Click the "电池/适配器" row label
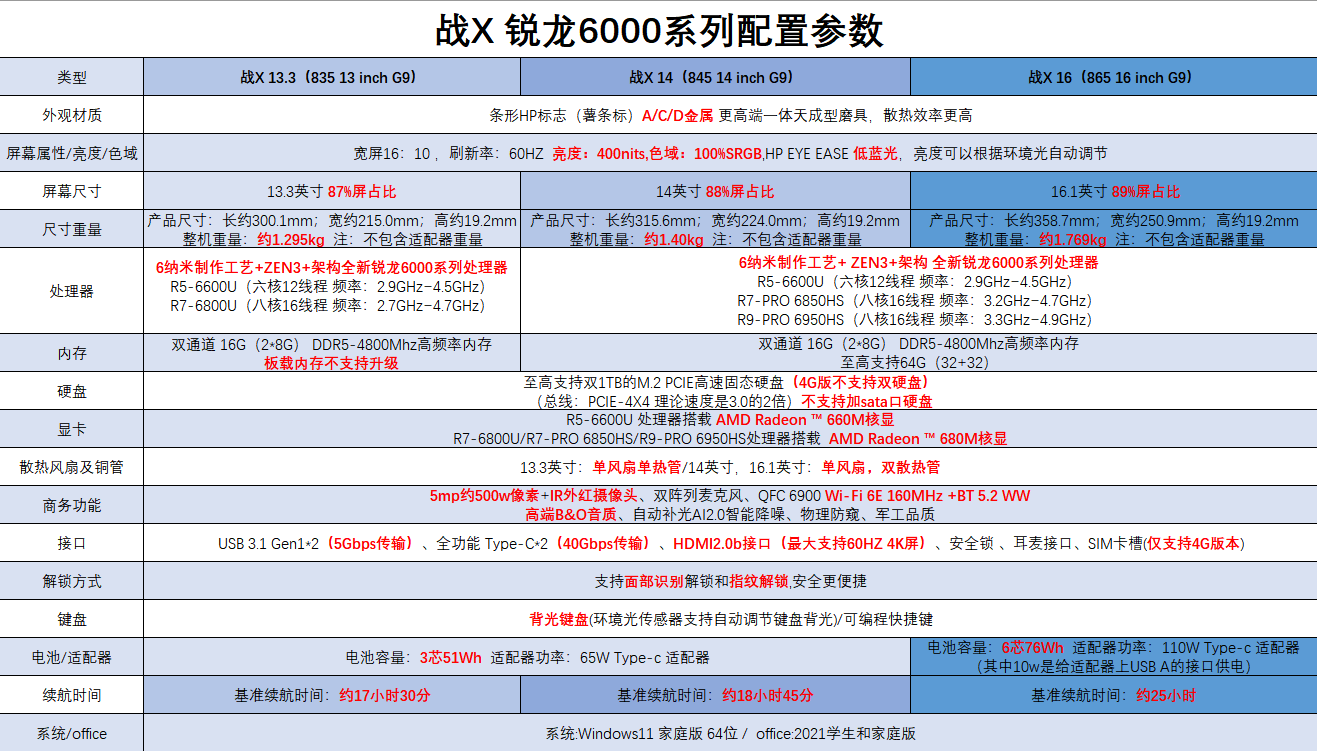Image resolution: width=1317 pixels, height=751 pixels. (72, 657)
